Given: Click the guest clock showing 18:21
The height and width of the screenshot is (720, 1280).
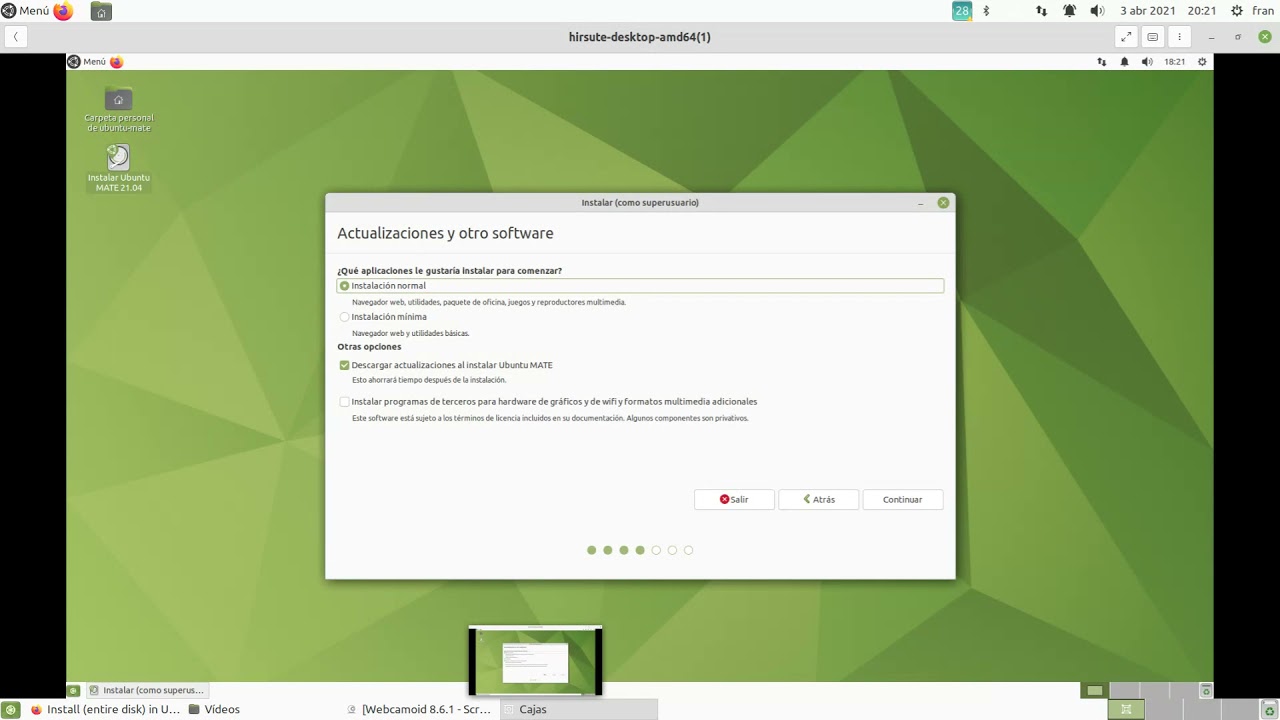Looking at the screenshot, I should pyautogui.click(x=1175, y=62).
